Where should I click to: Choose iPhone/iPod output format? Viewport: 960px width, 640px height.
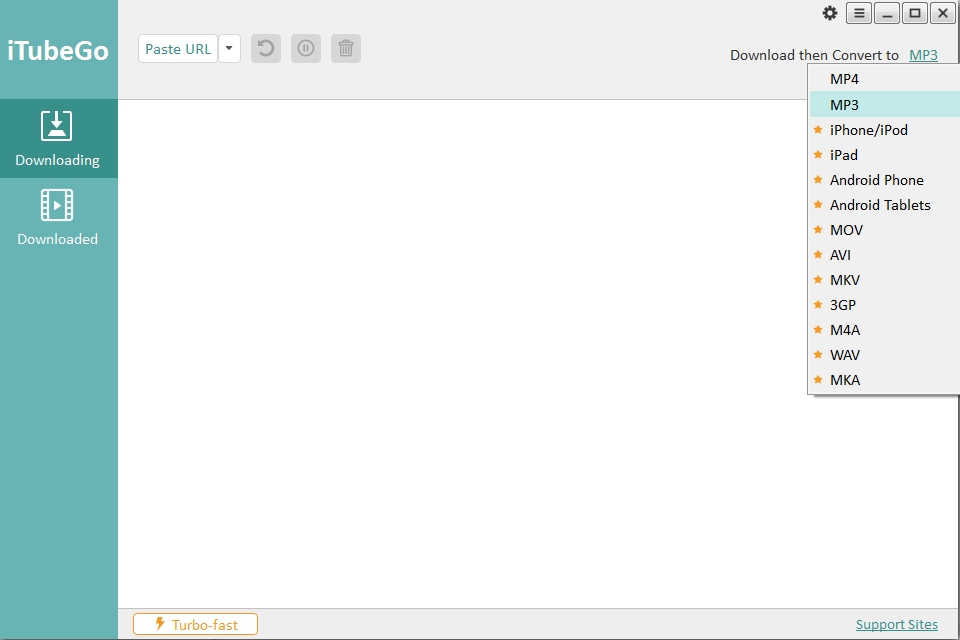tap(884, 130)
